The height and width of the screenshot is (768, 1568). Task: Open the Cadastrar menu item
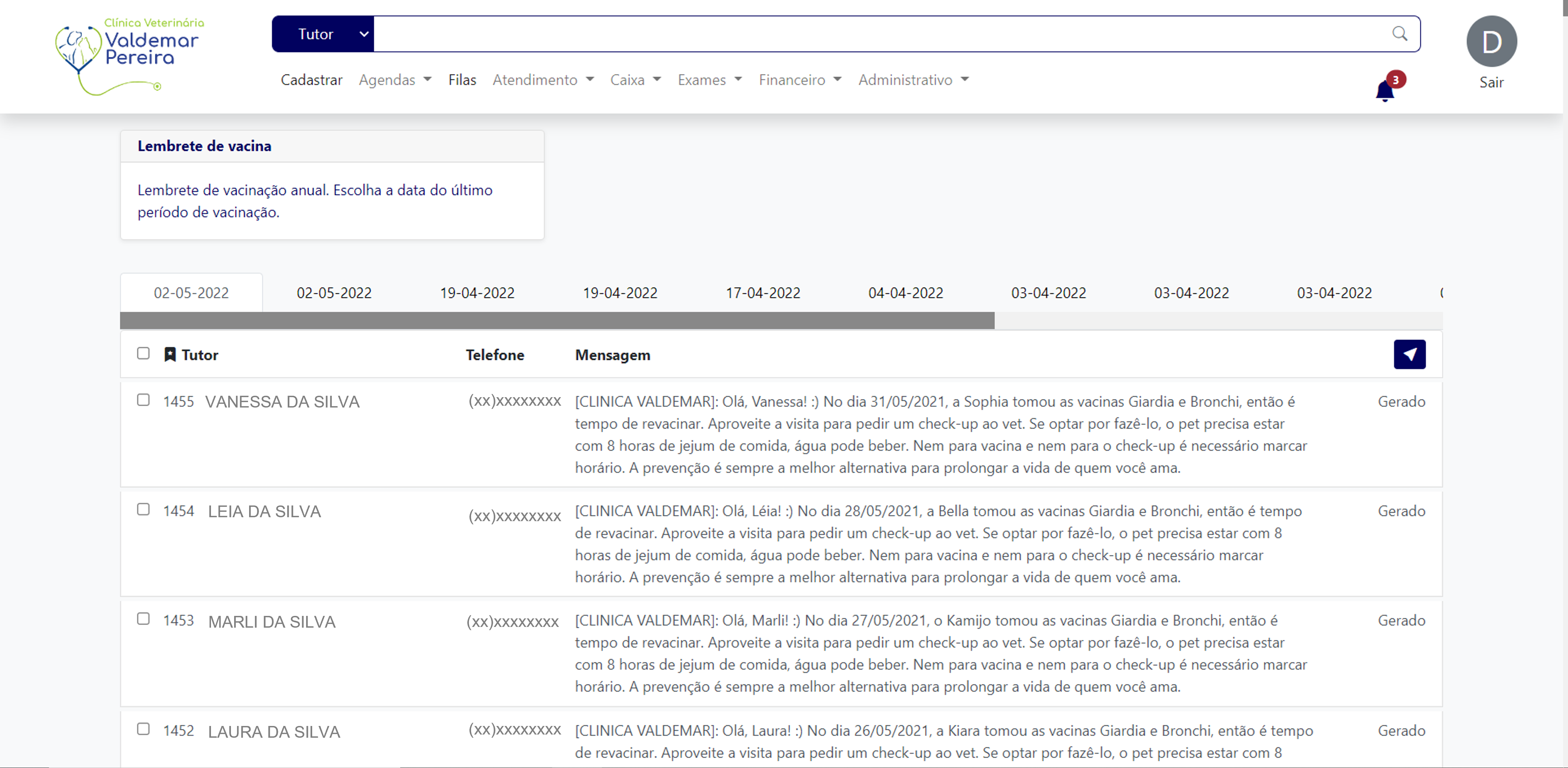pos(311,80)
